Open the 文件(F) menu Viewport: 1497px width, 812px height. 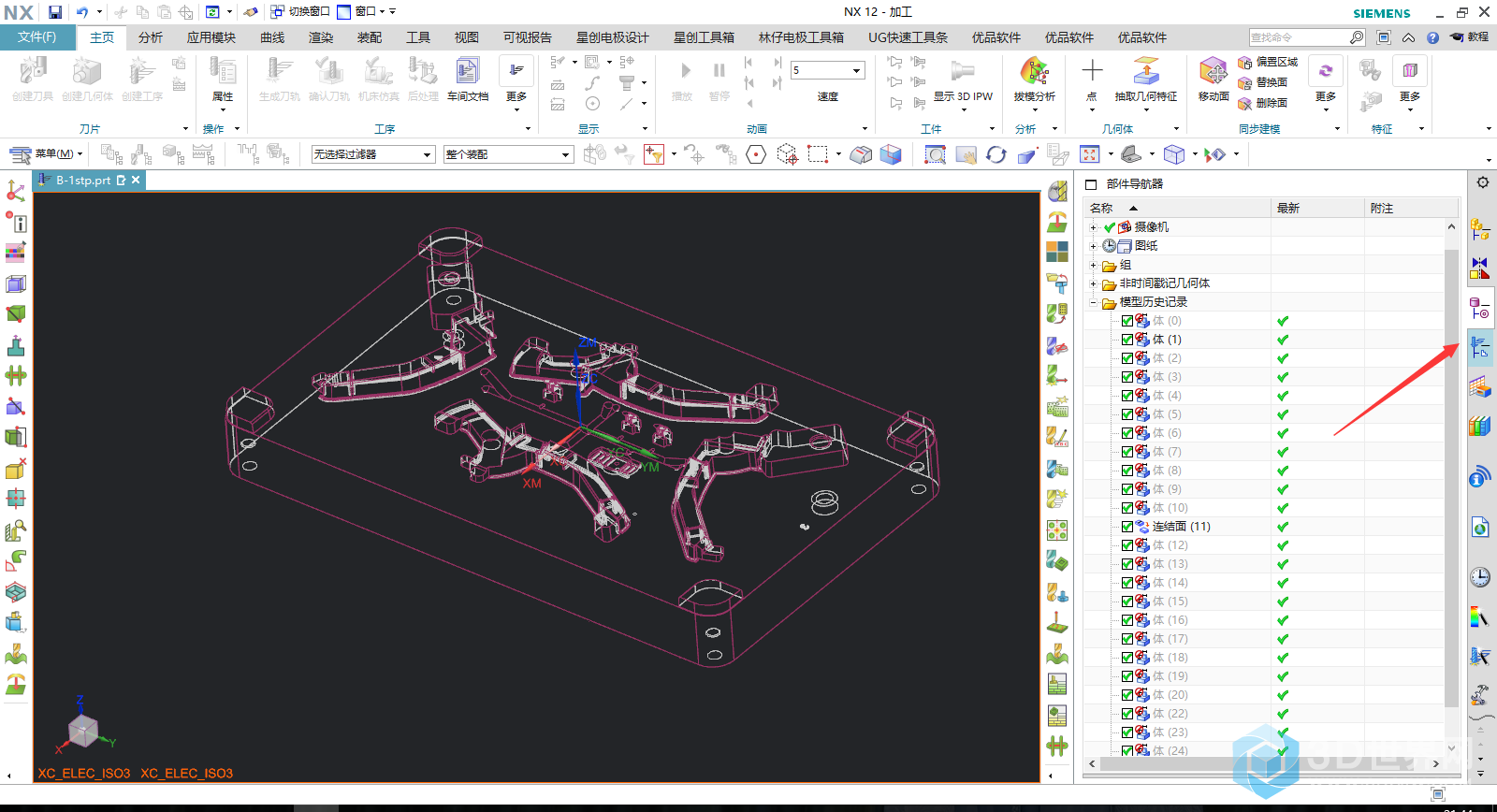(37, 37)
